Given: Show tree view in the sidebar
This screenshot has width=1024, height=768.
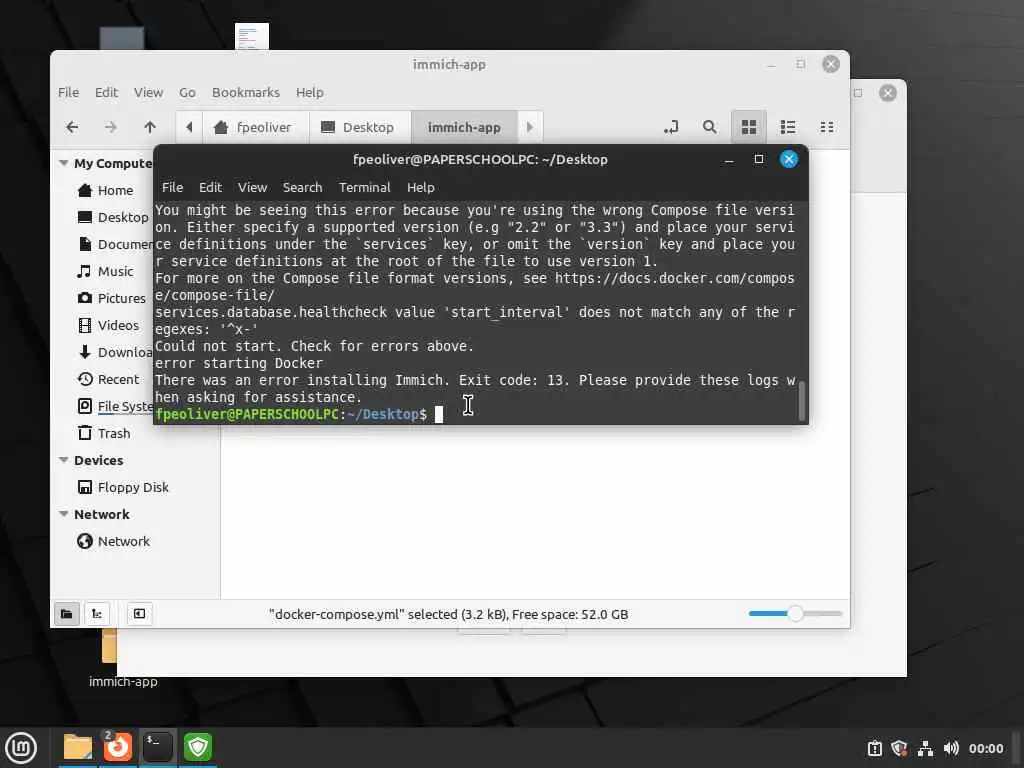Looking at the screenshot, I should 97,614.
